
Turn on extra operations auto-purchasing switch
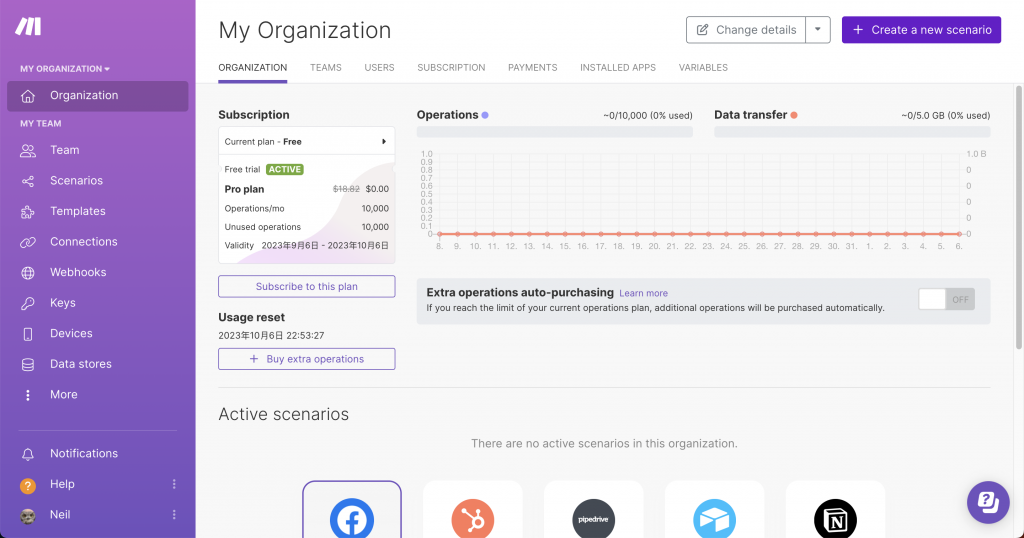point(946,300)
